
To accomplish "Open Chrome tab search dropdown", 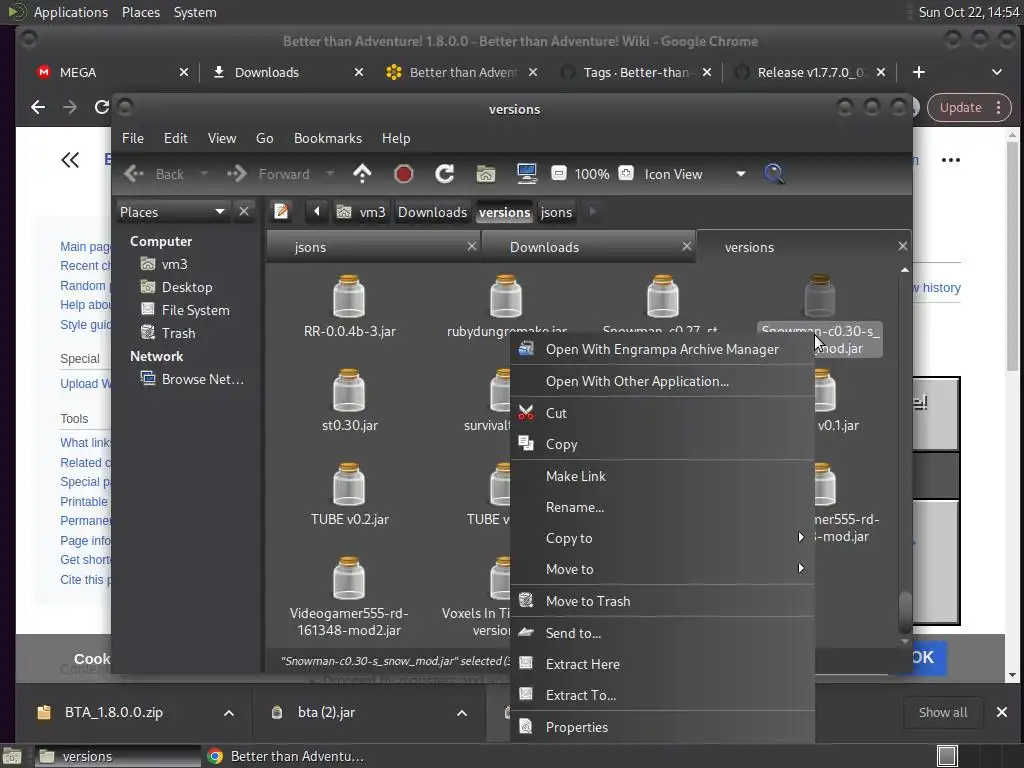I will 997,72.
